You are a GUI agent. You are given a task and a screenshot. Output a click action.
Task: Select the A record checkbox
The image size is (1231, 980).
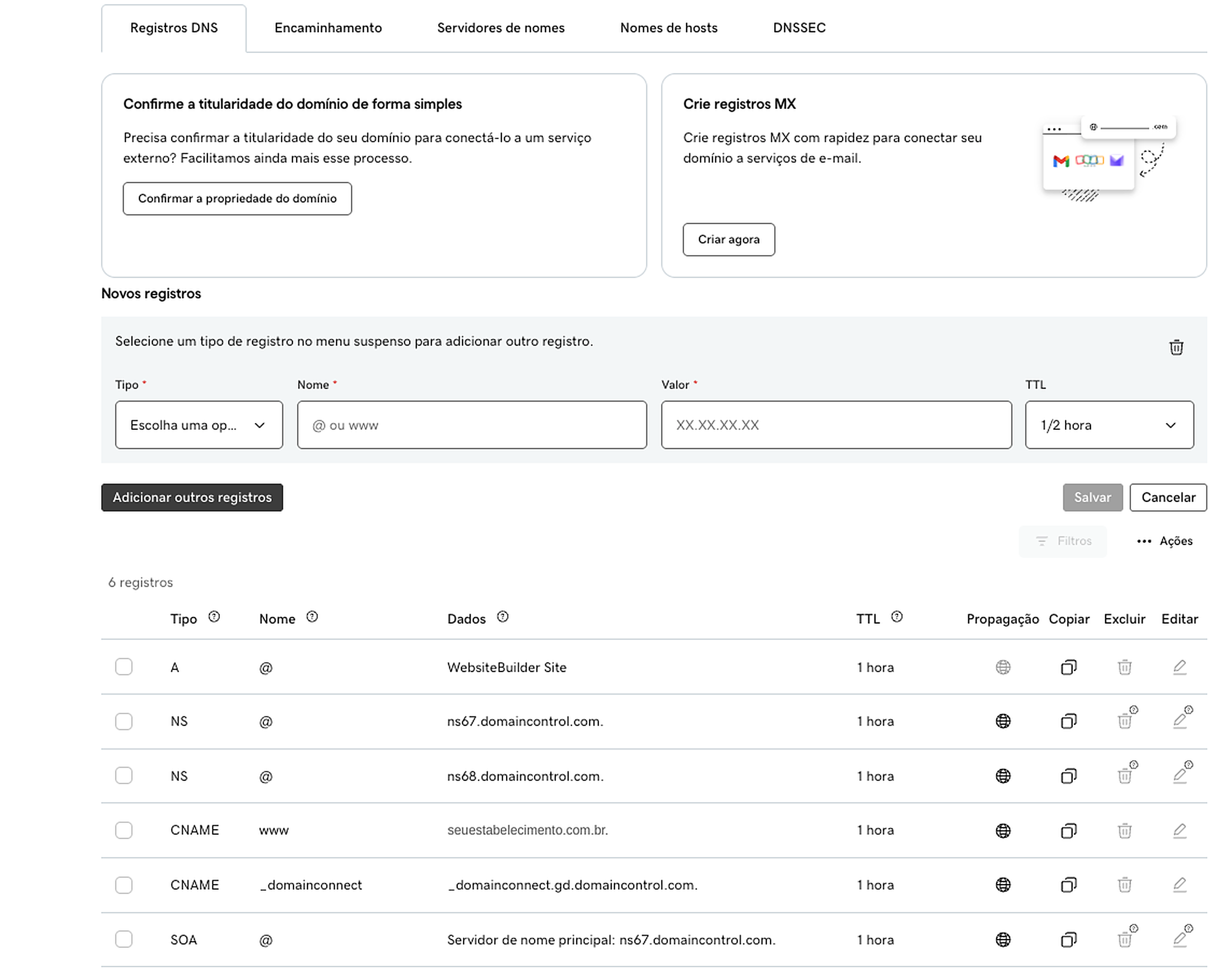coord(123,667)
